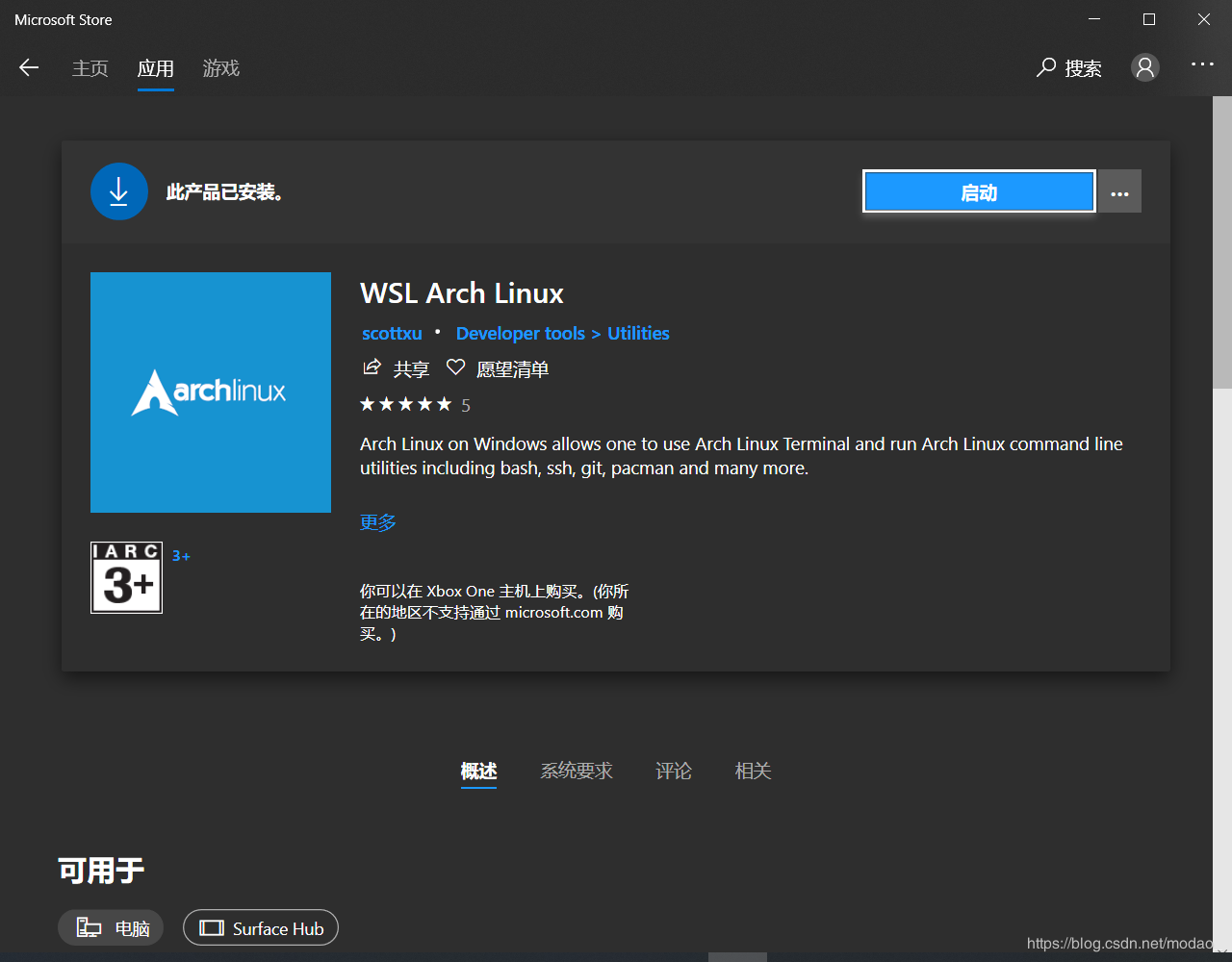
Task: Open the See more options (…) menu
Action: pos(1118,190)
